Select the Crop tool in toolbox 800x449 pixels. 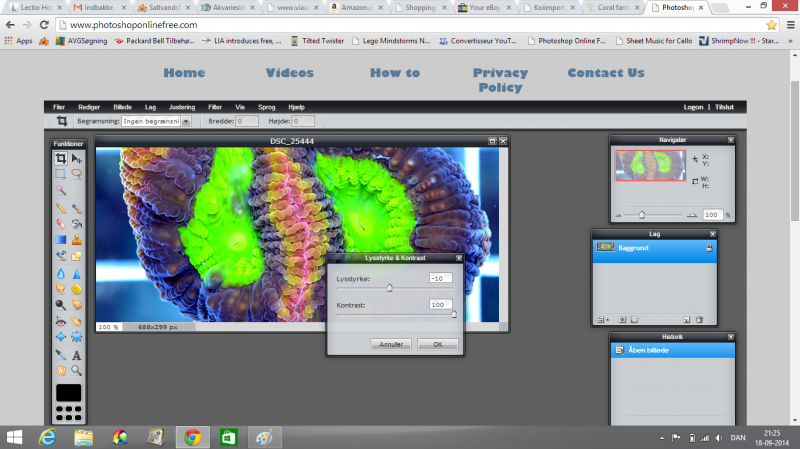[61, 158]
